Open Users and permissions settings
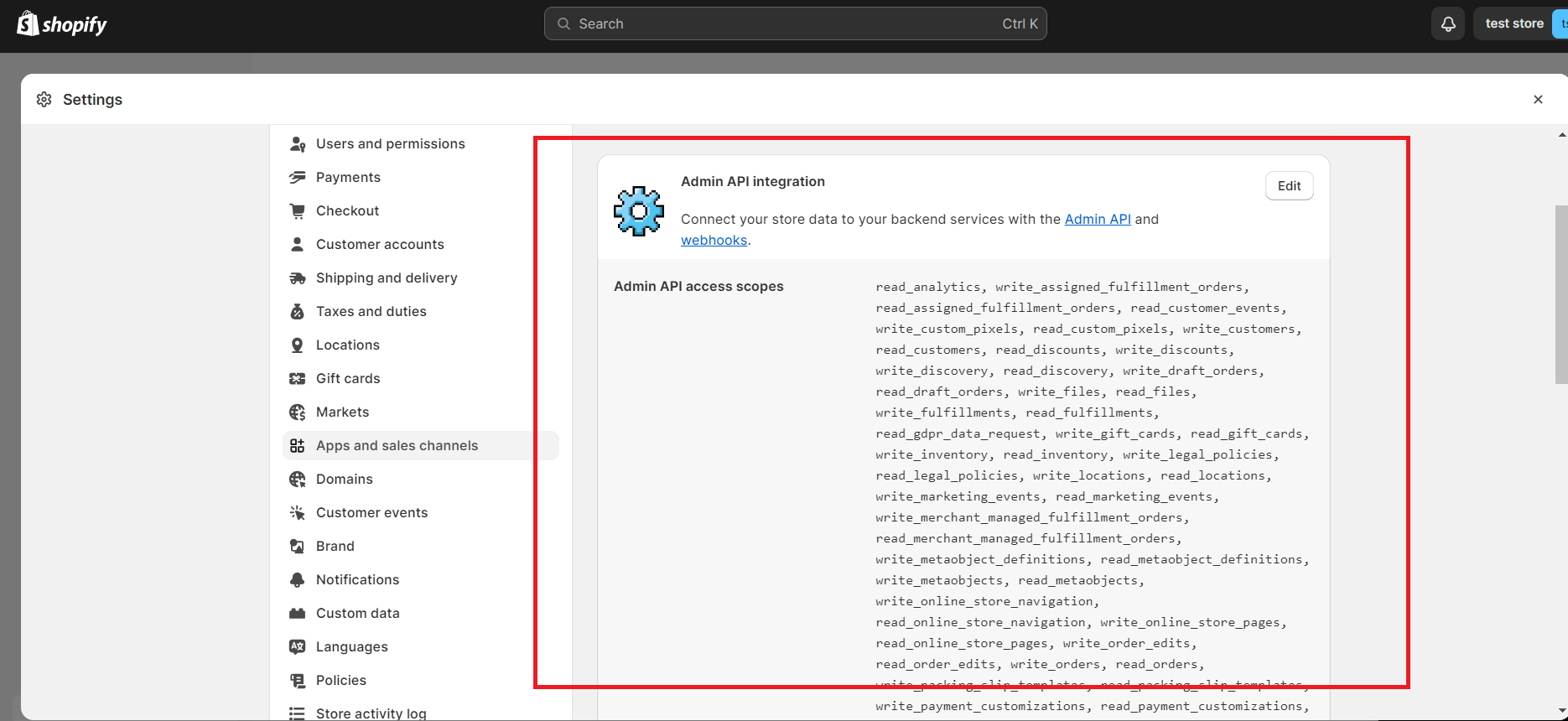The width and height of the screenshot is (1568, 721). (x=421, y=144)
